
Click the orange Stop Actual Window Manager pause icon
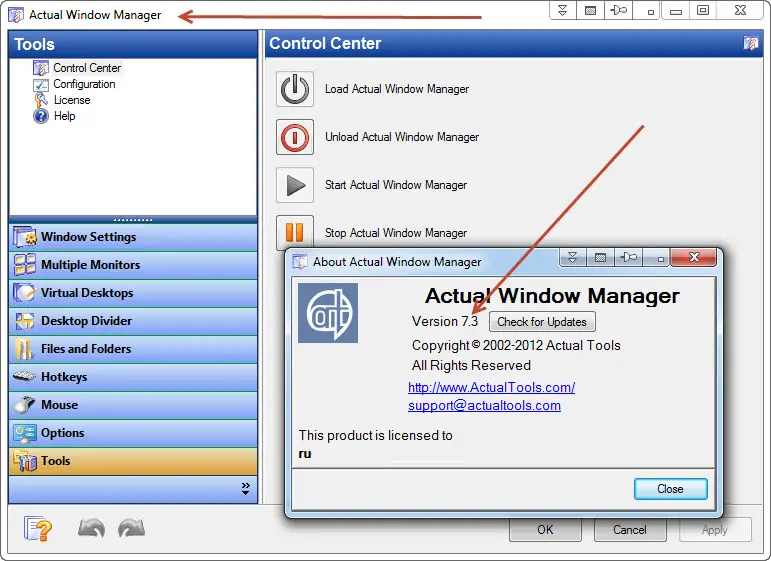pos(295,233)
